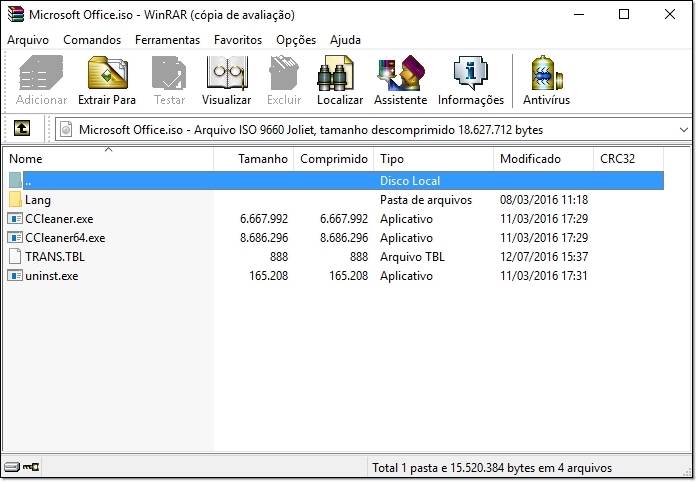Image resolution: width=697 pixels, height=482 pixels.
Task: Open the Arquivo menu
Action: click(x=28, y=40)
